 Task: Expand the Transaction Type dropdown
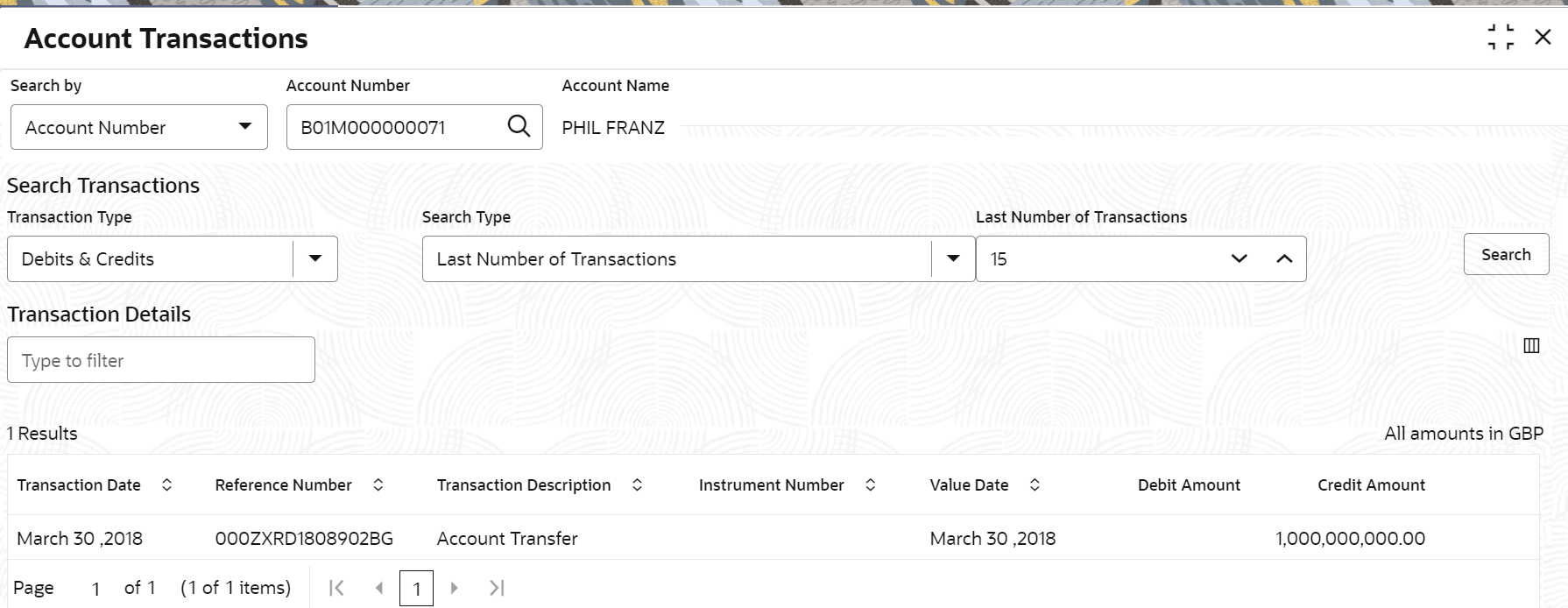click(x=315, y=258)
